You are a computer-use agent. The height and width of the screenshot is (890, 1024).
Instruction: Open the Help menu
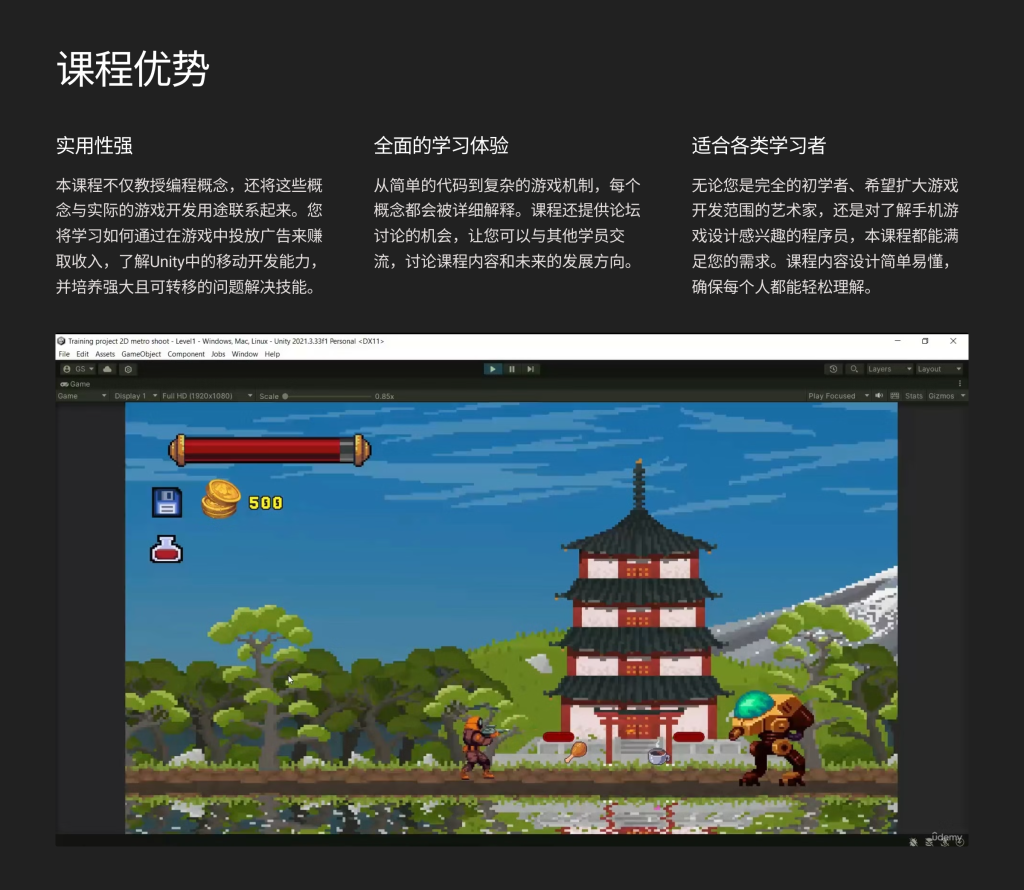pyautogui.click(x=272, y=354)
